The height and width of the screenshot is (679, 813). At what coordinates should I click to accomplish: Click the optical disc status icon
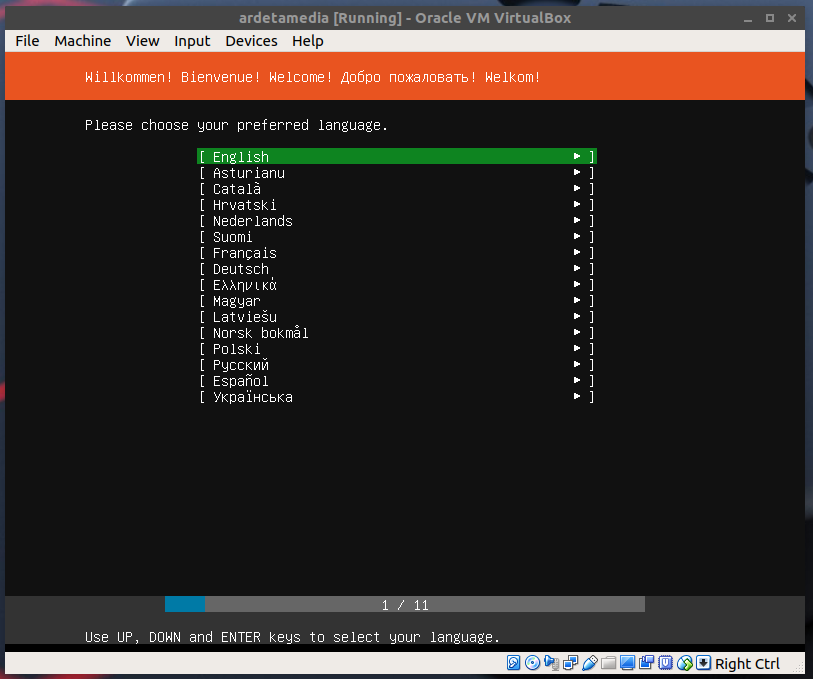click(x=532, y=663)
